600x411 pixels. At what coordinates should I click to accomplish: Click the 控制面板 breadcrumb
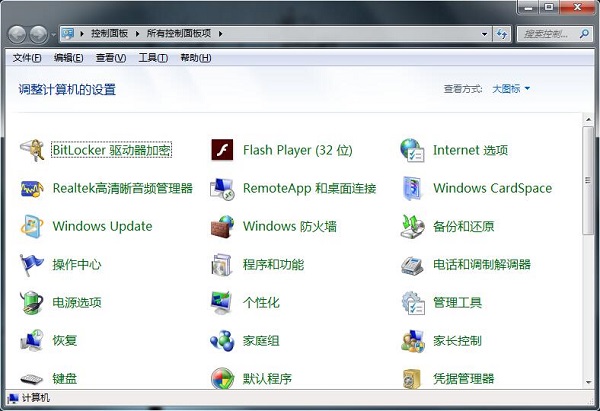pyautogui.click(x=109, y=34)
